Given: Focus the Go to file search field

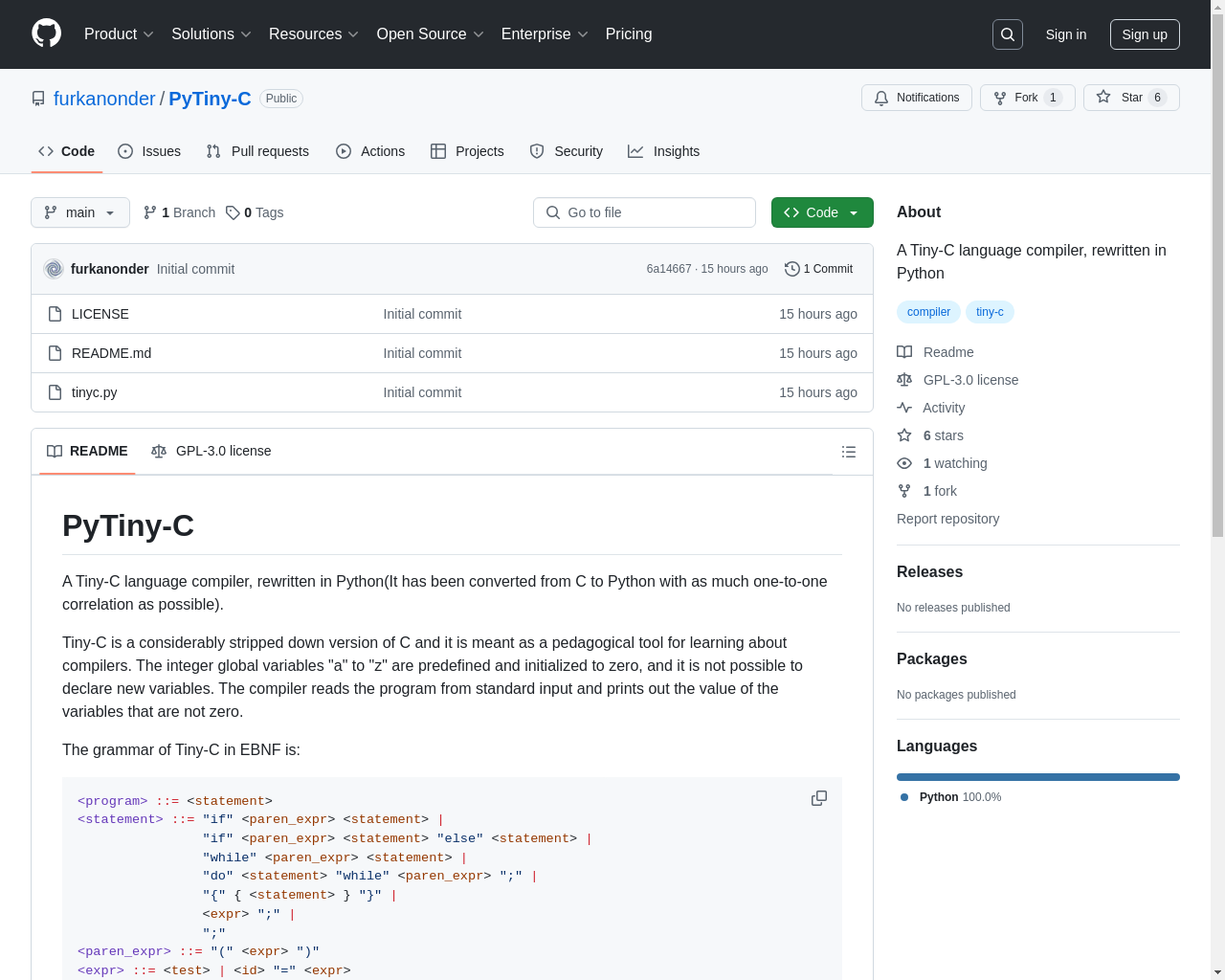Looking at the screenshot, I should coord(644,212).
